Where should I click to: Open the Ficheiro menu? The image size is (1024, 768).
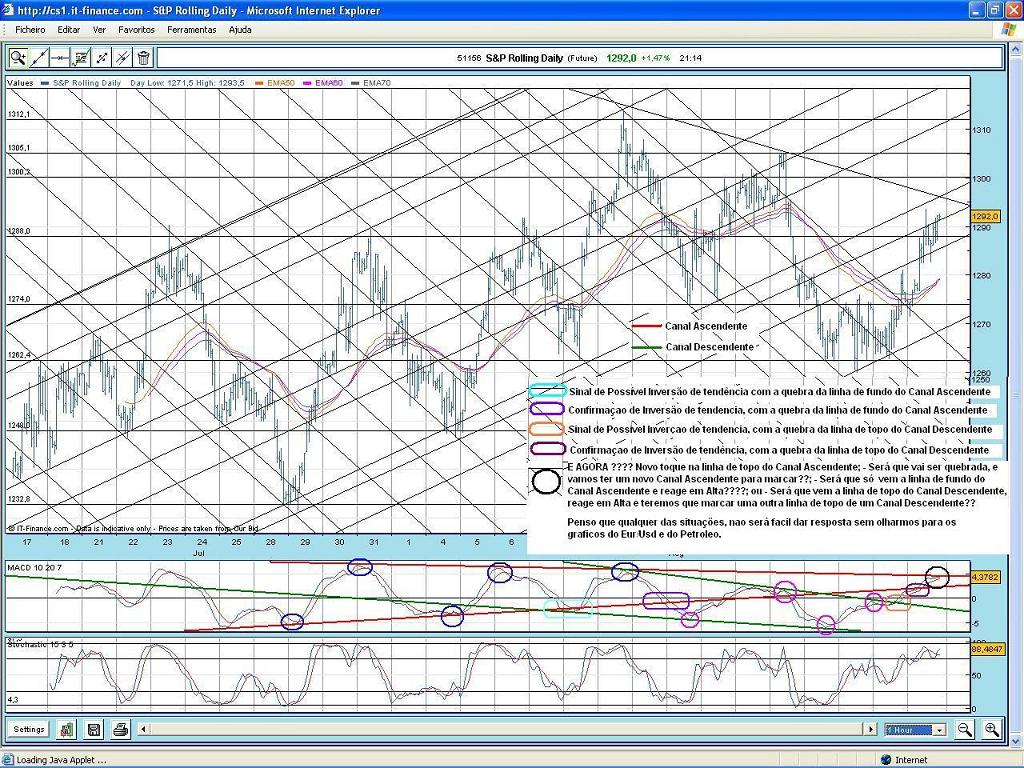(30, 29)
